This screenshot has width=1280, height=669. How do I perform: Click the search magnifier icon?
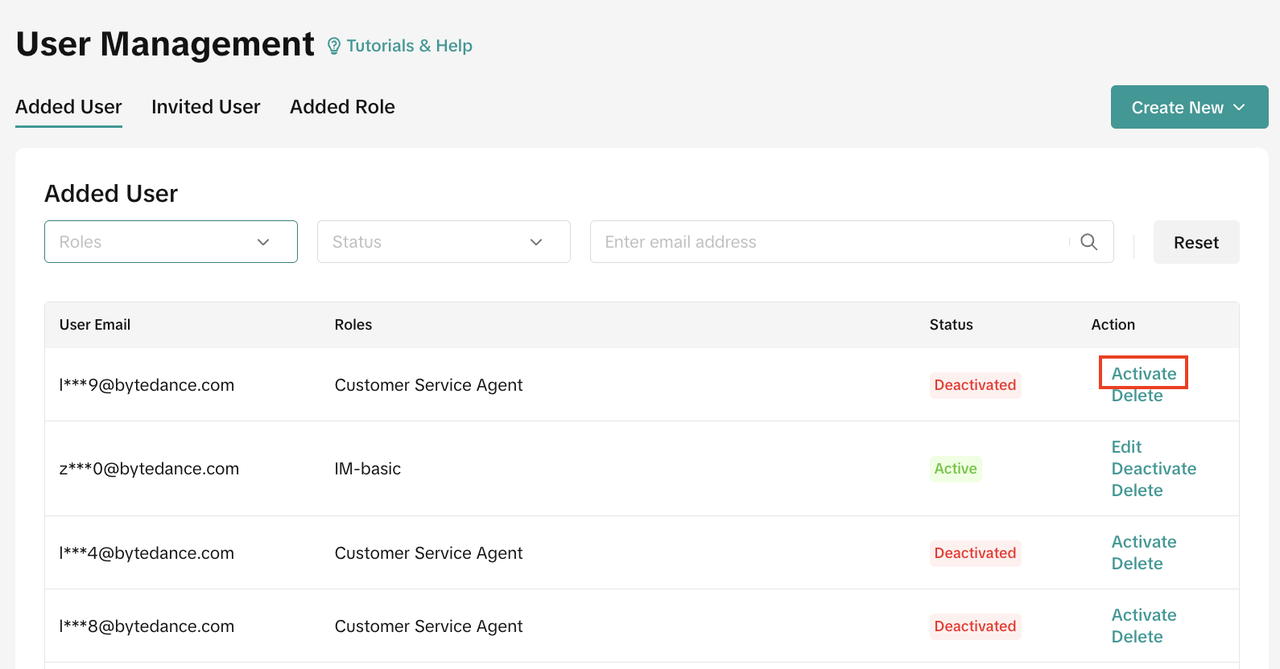pos(1089,242)
